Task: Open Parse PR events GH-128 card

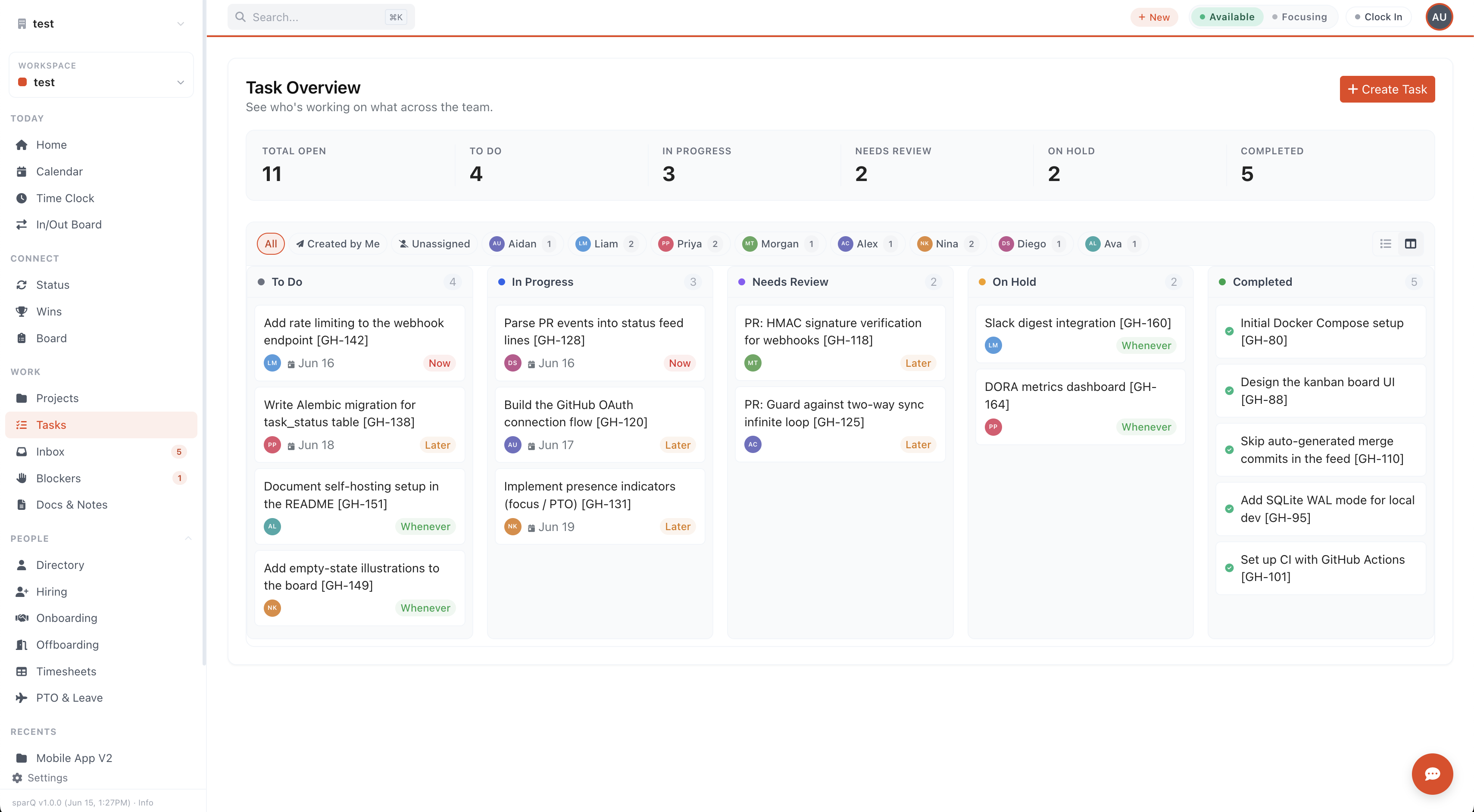Action: [600, 342]
